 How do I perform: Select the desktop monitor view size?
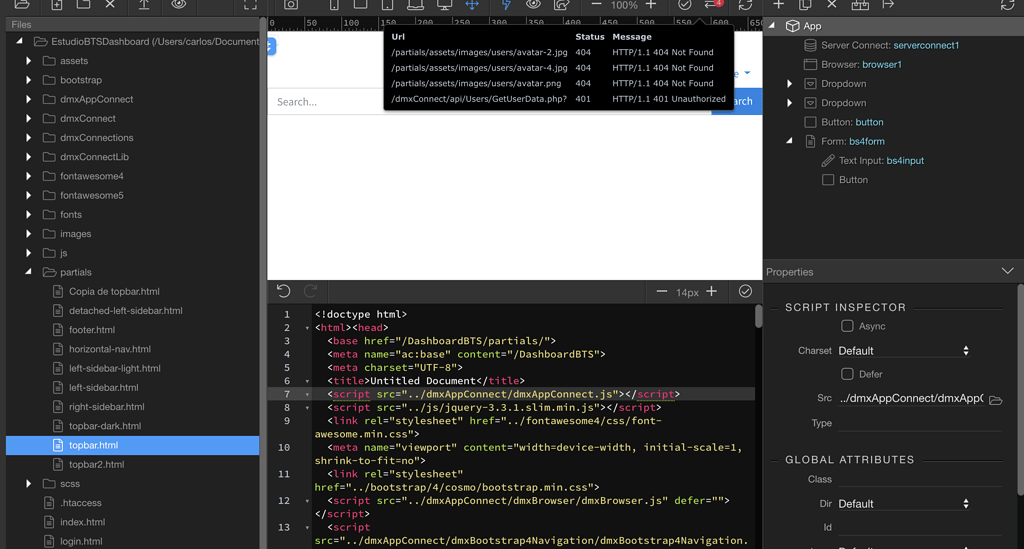[x=445, y=4]
